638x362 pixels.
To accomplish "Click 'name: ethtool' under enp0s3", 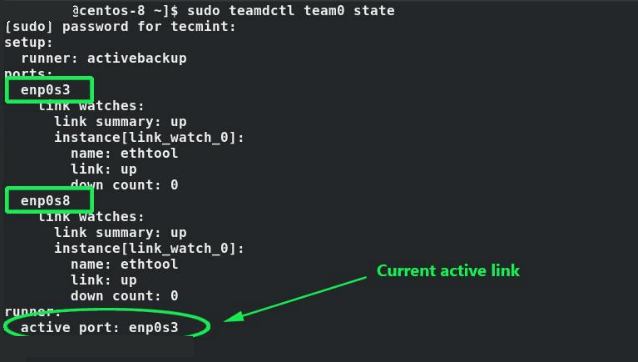I will pos(125,153).
